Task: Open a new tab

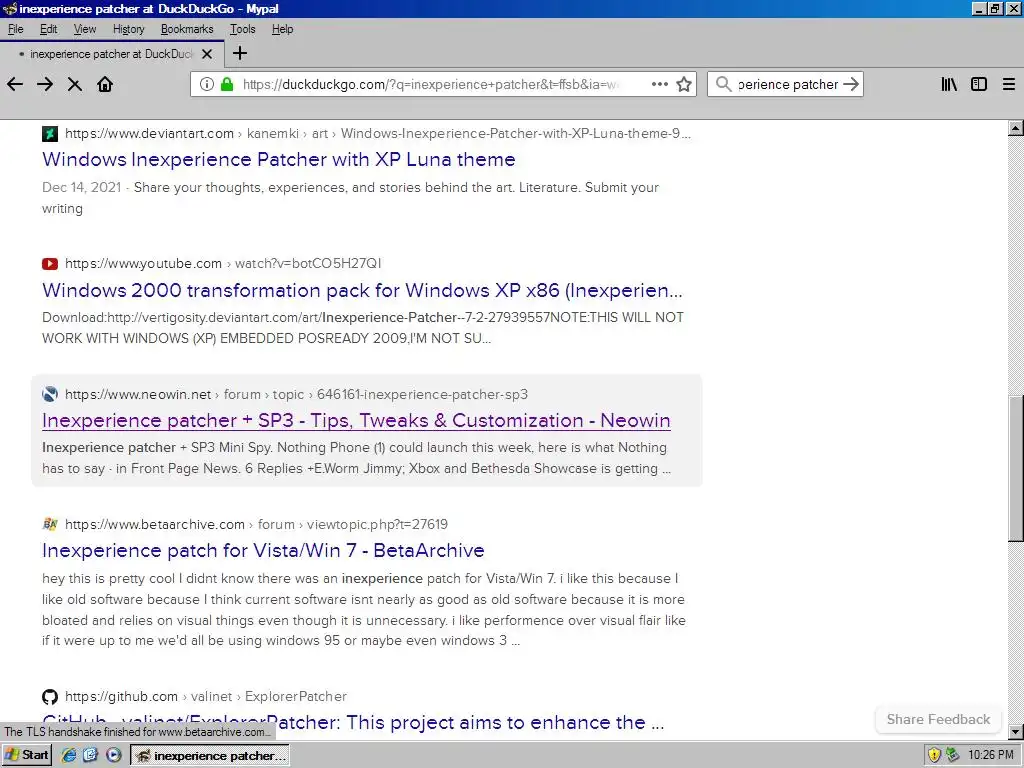Action: 240,53
